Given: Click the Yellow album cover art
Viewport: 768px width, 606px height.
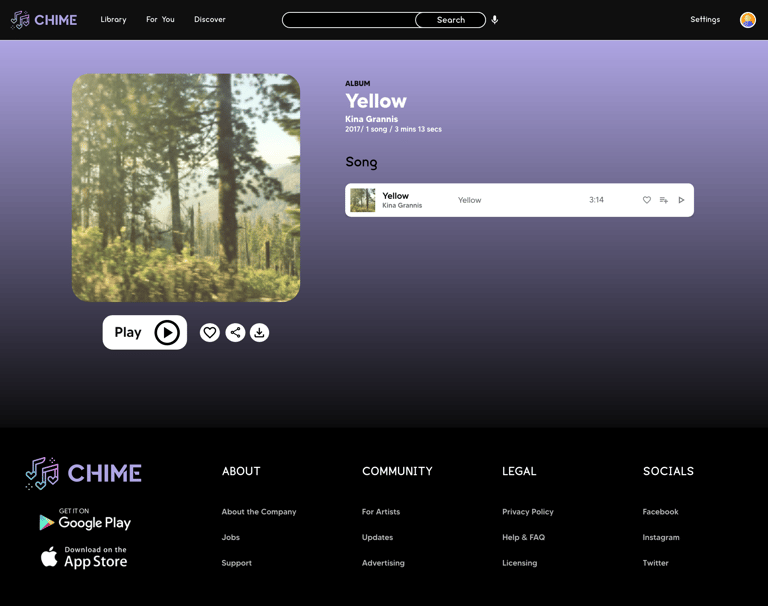Looking at the screenshot, I should click(186, 188).
